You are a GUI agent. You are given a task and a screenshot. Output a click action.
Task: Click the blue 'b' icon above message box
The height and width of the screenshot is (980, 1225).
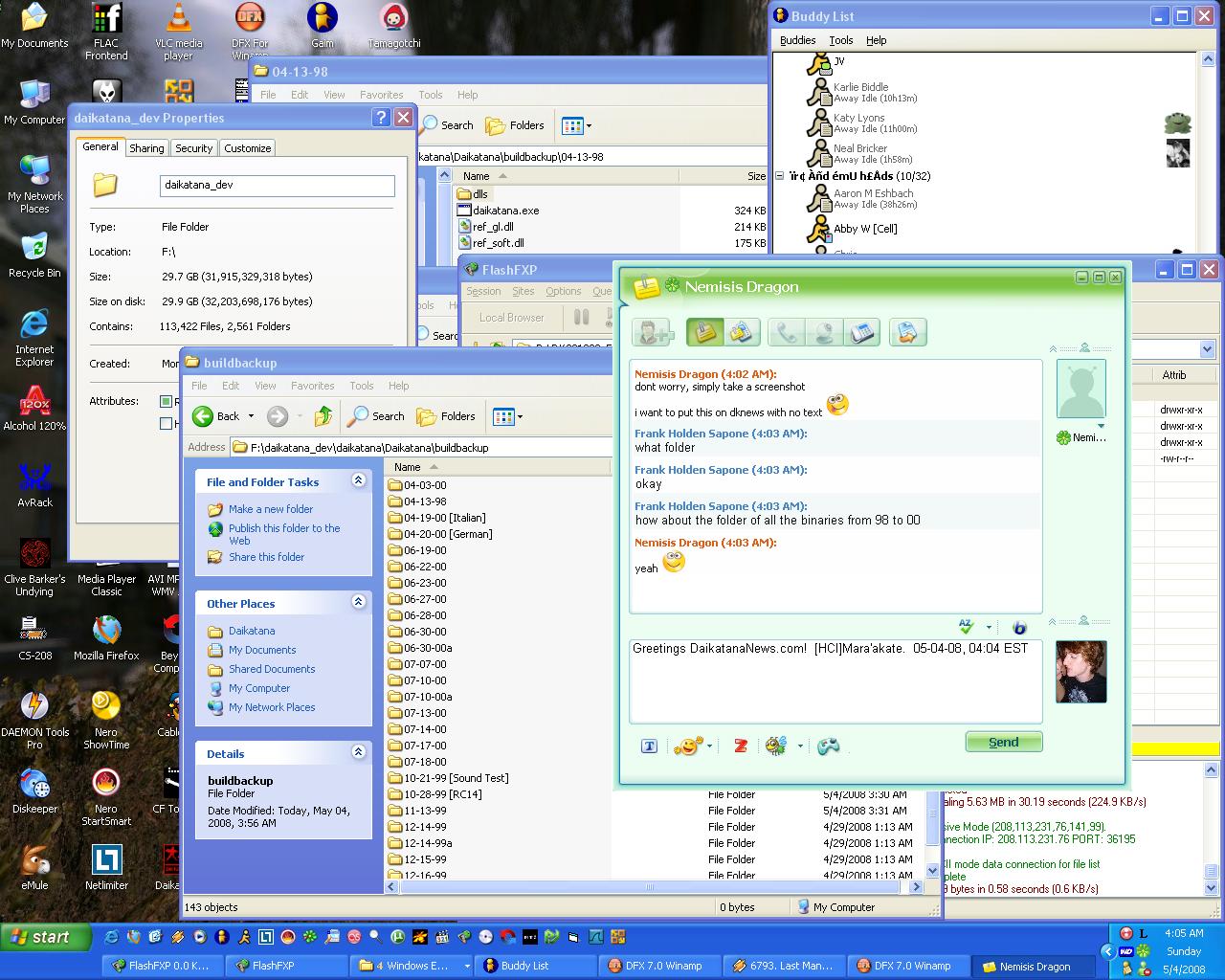pyautogui.click(x=1019, y=627)
